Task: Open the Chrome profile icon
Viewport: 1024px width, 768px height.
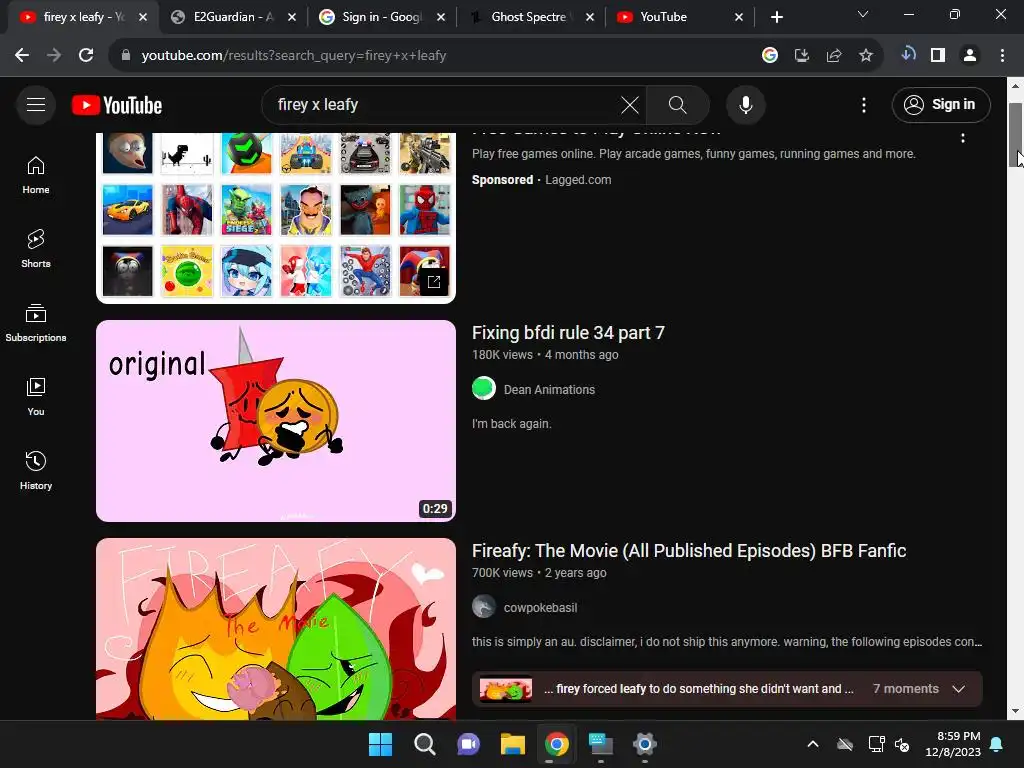Action: (970, 56)
